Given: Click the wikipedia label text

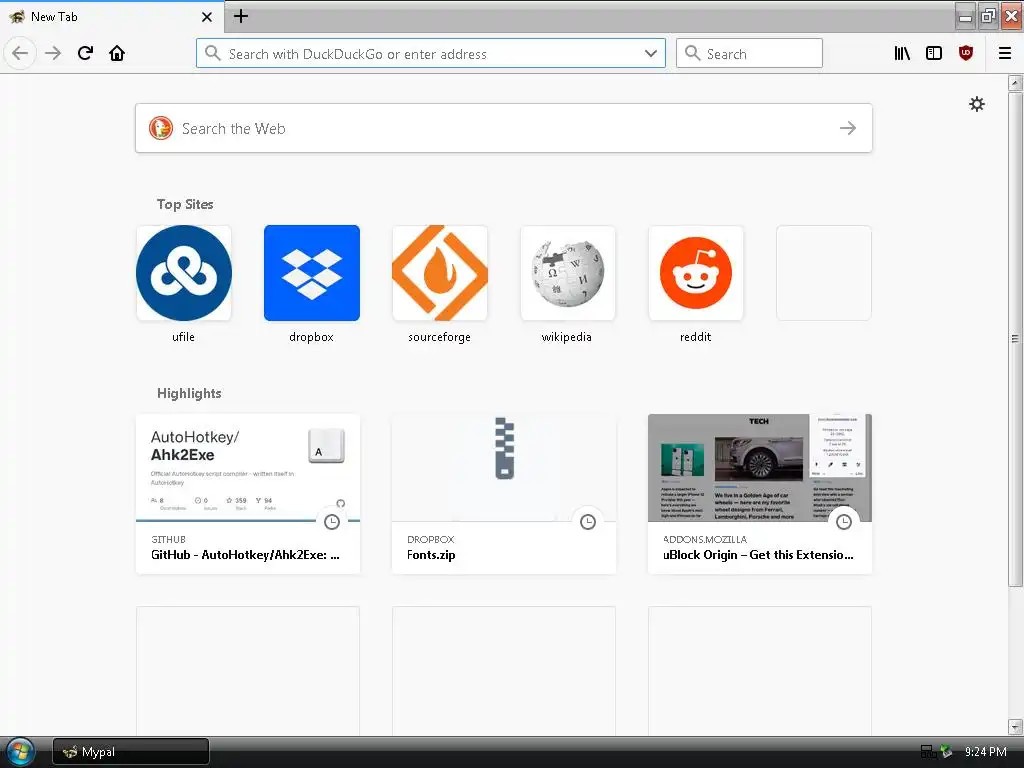Looking at the screenshot, I should pyautogui.click(x=567, y=337).
